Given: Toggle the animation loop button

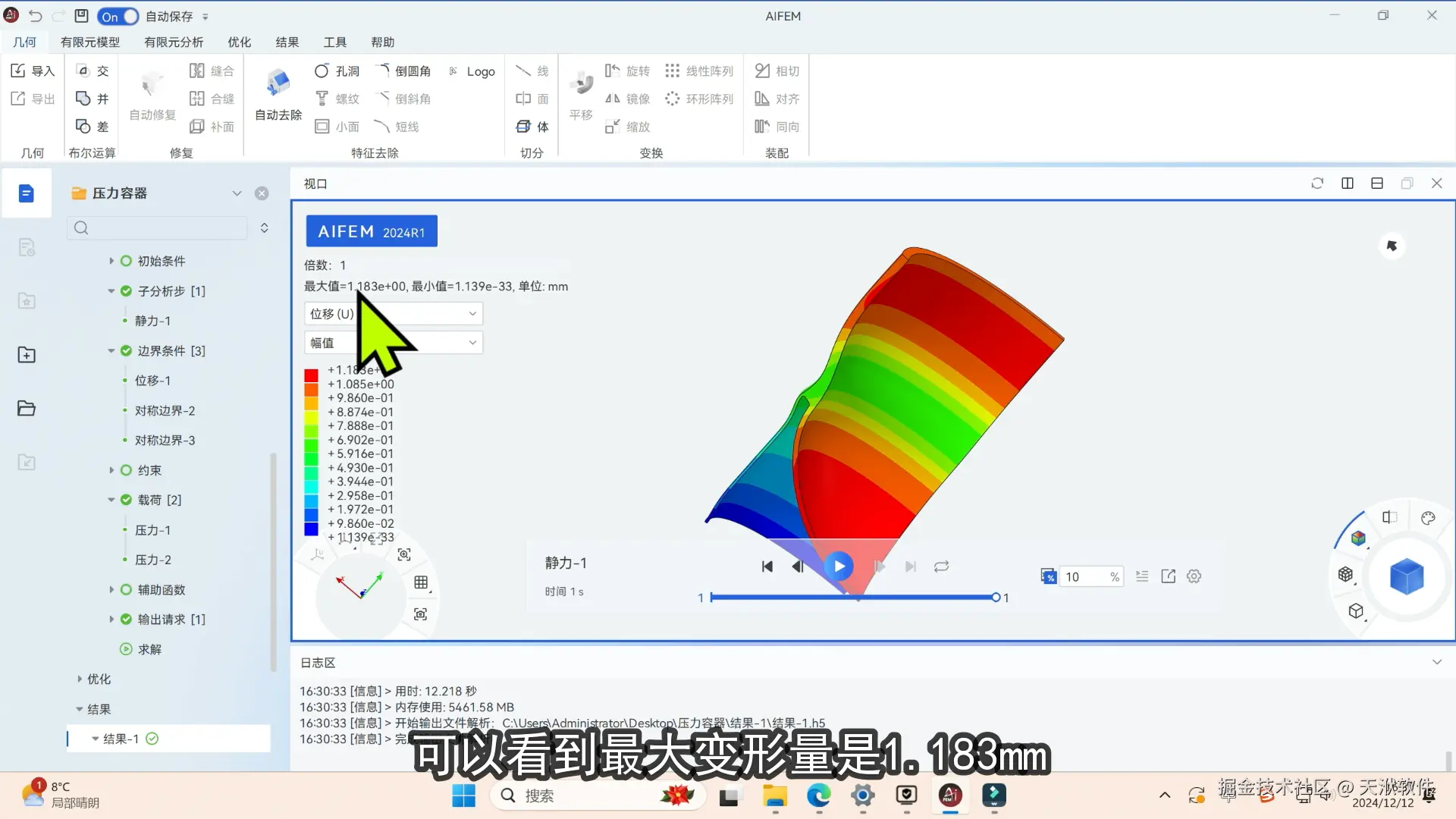Looking at the screenshot, I should coord(941,566).
